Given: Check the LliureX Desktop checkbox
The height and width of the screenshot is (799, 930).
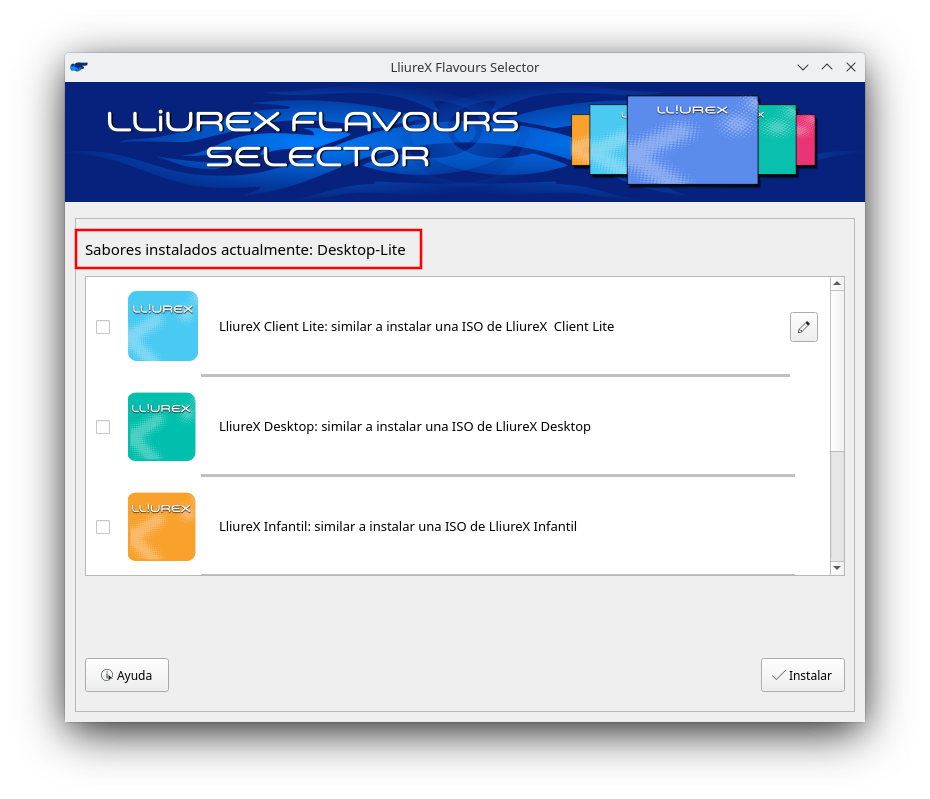Looking at the screenshot, I should (x=103, y=427).
